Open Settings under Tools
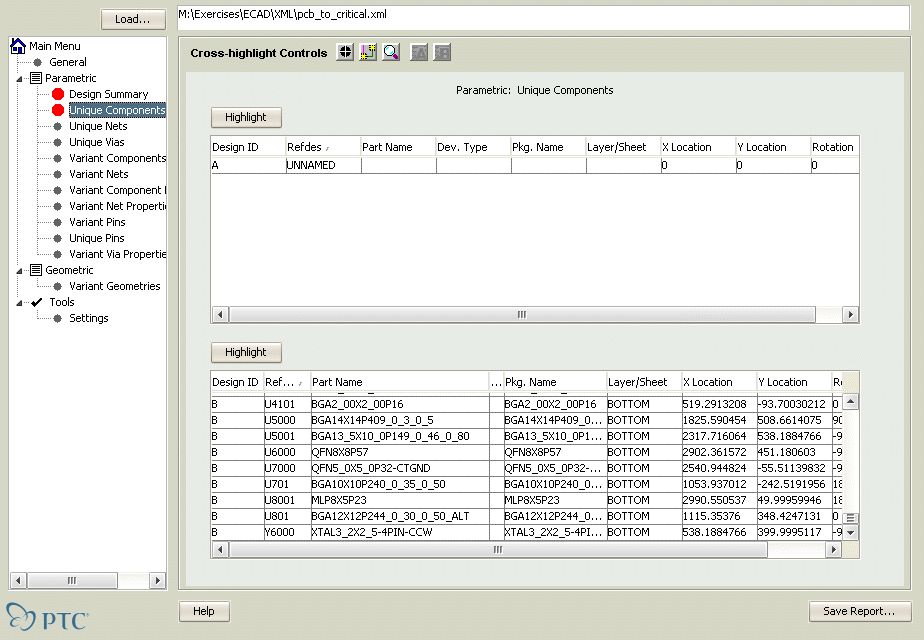The width and height of the screenshot is (924, 640). pos(88,318)
